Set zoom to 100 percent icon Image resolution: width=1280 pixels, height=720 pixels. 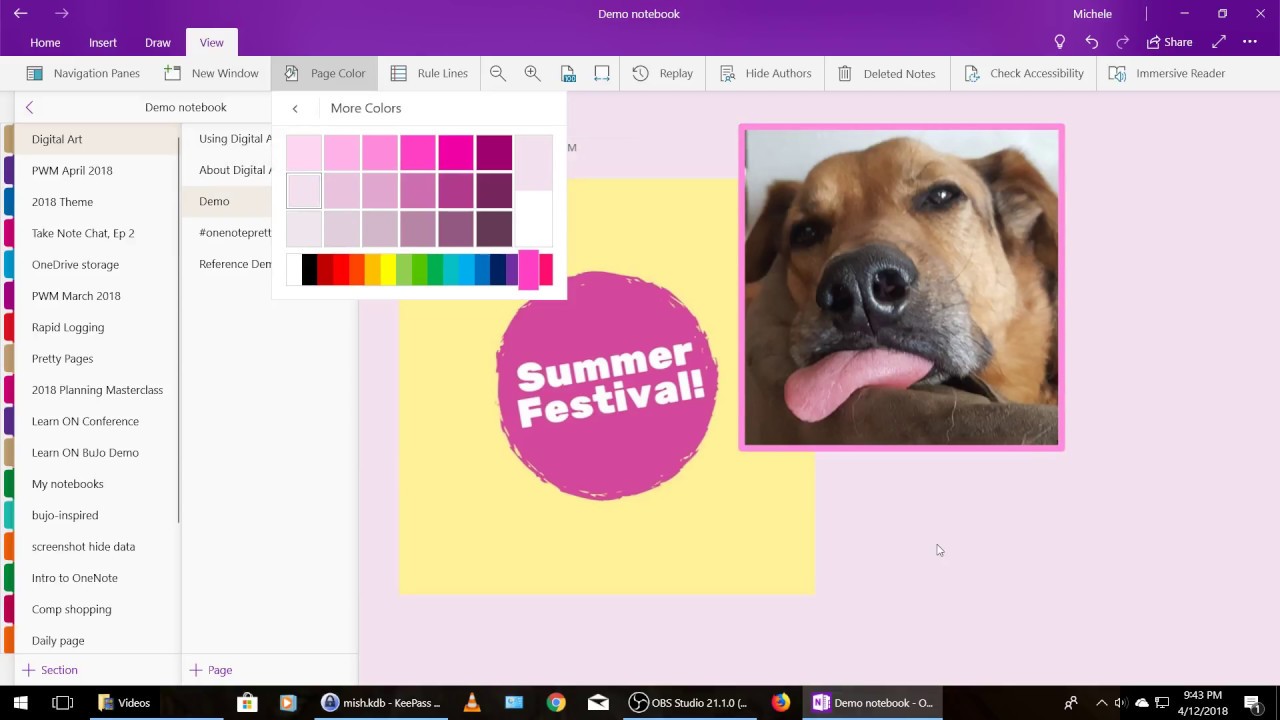pyautogui.click(x=568, y=73)
